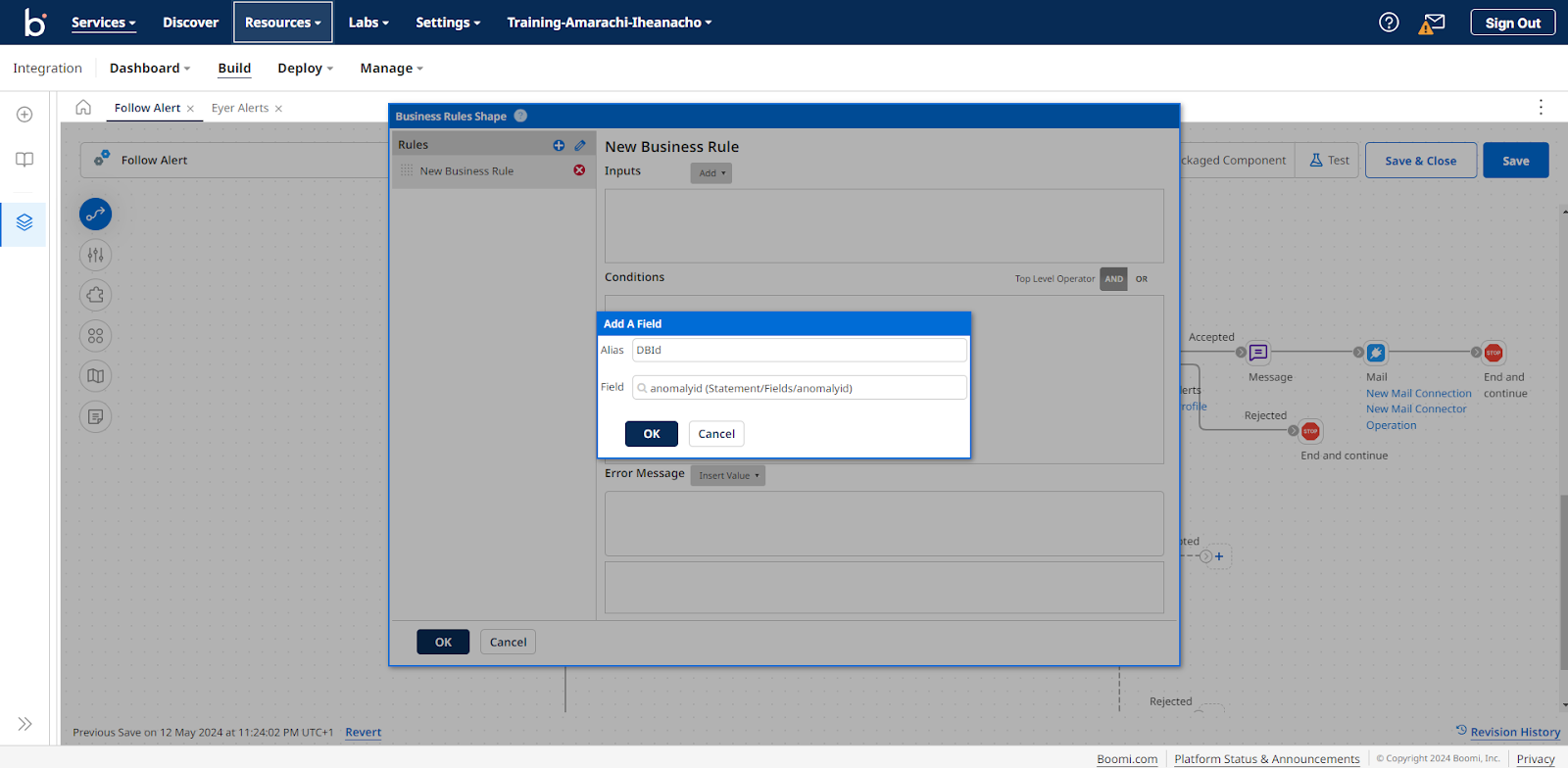The width and height of the screenshot is (1568, 768).
Task: Go to the home tab icon
Action: [83, 107]
